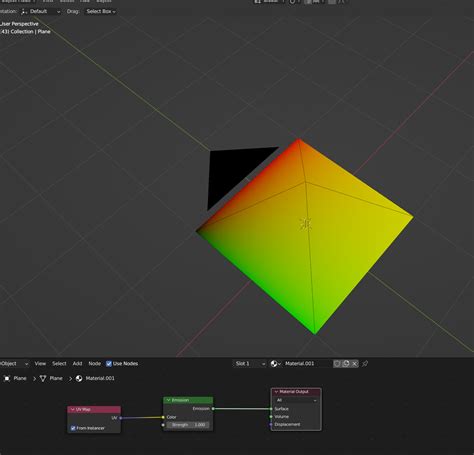Open the Slot 1 dropdown
Viewport: 474px width, 455px height.
coord(250,364)
